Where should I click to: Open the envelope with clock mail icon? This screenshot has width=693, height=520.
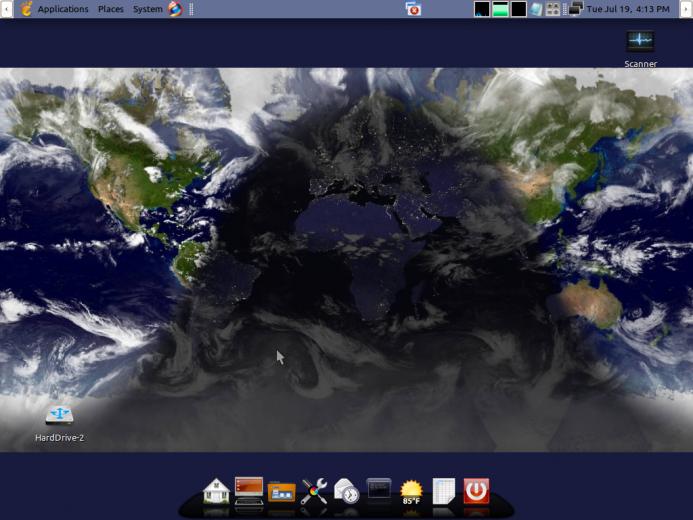pyautogui.click(x=346, y=491)
